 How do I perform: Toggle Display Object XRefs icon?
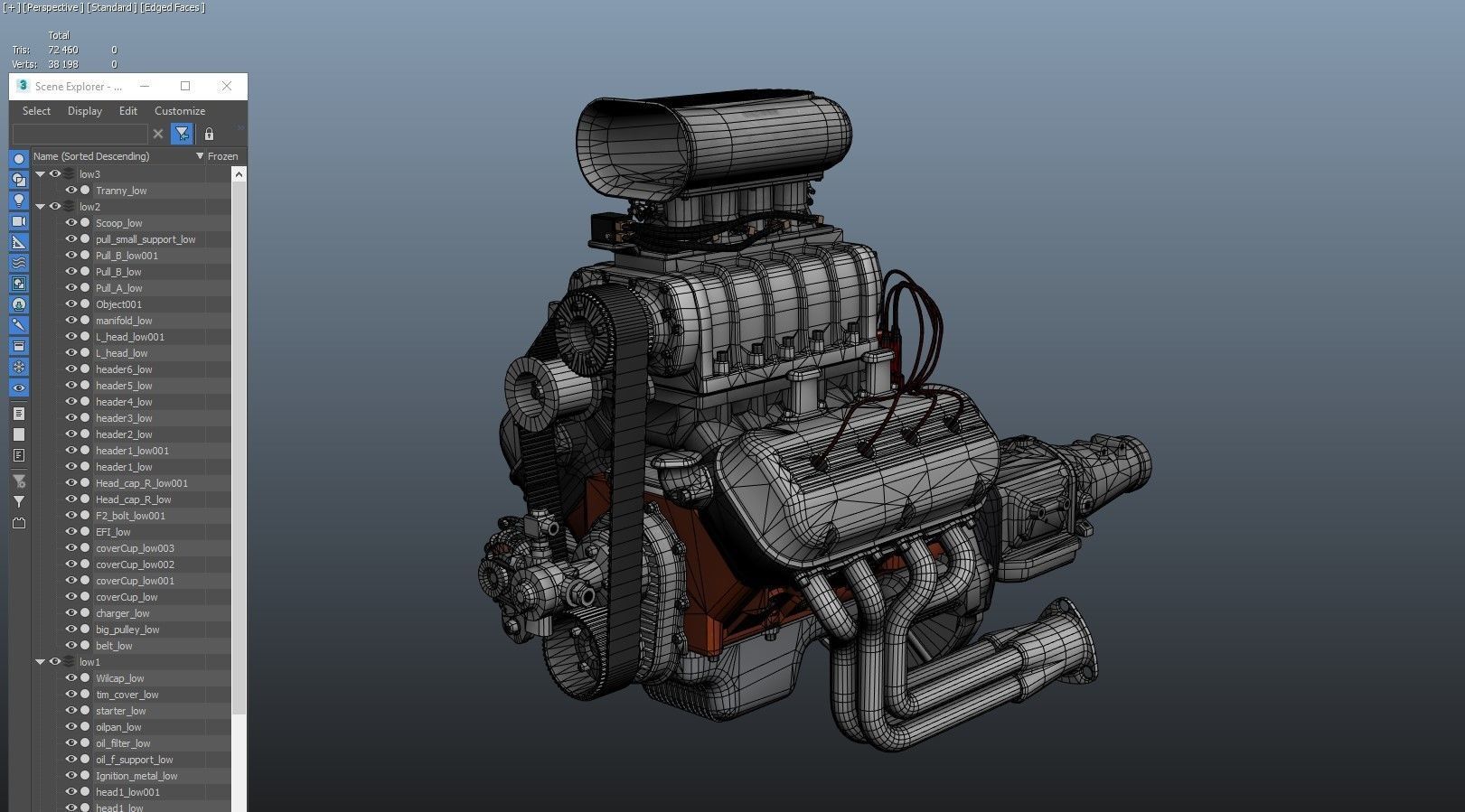click(x=19, y=304)
